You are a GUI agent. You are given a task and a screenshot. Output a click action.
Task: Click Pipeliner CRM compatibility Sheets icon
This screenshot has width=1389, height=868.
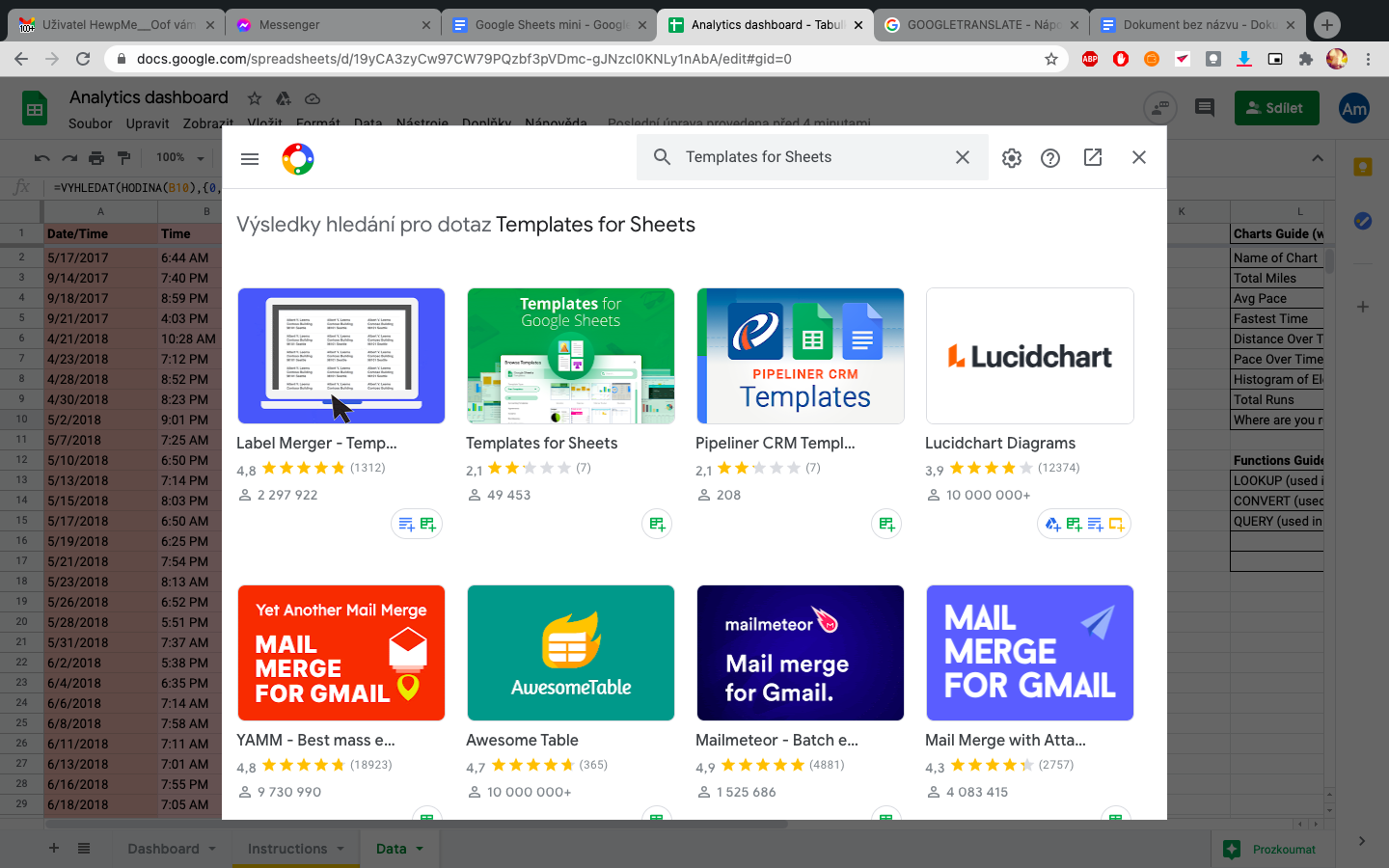point(886,524)
